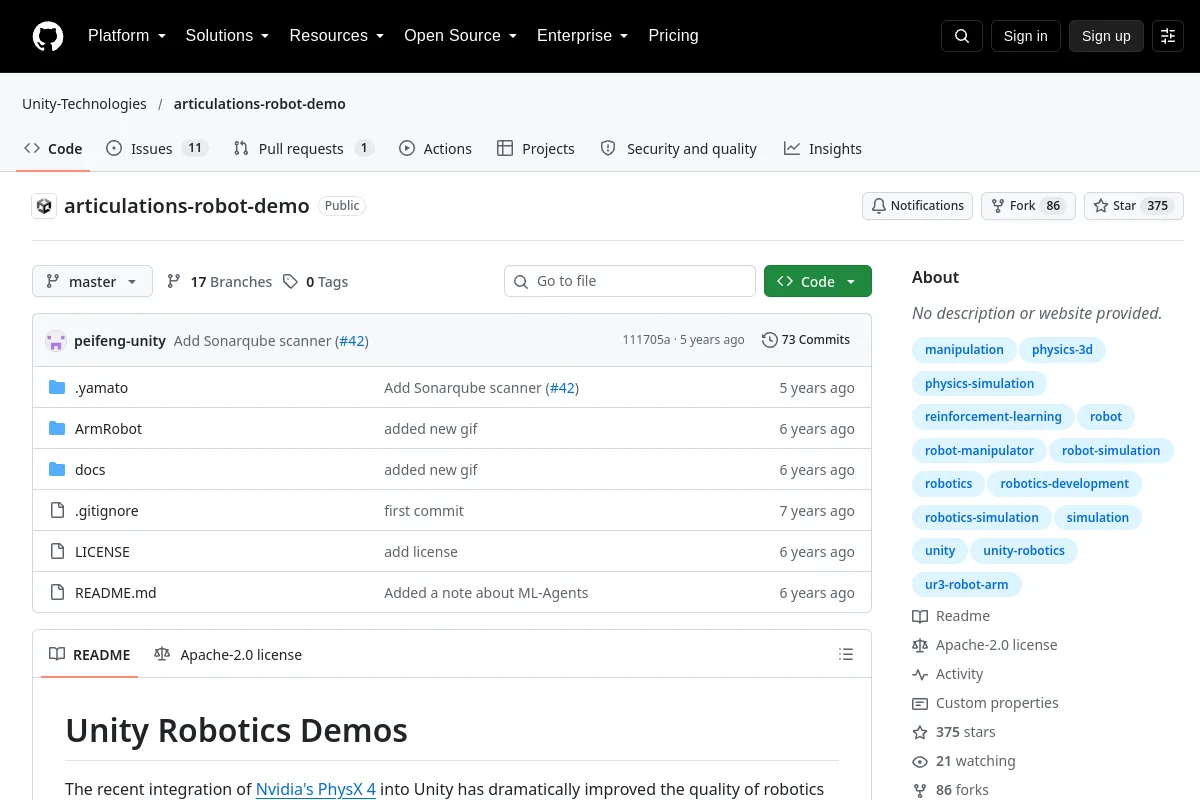Switch to Apache-2.0 license tab in README panel
The height and width of the screenshot is (800, 1200).
[x=228, y=655]
